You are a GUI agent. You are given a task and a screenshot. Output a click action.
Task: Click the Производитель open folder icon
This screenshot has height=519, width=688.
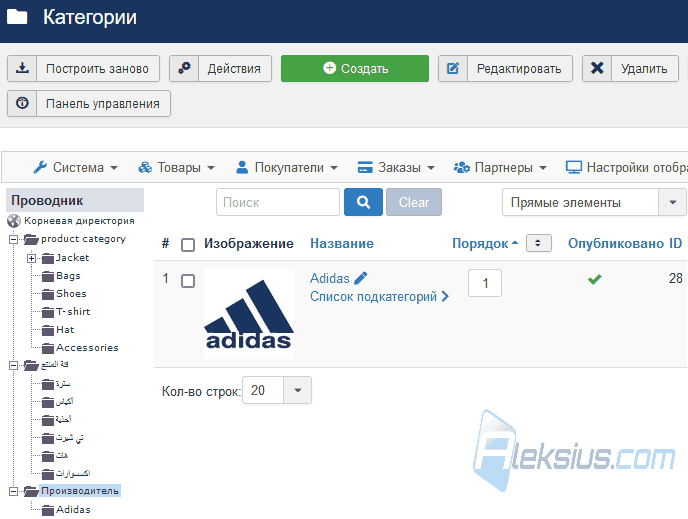(31, 491)
